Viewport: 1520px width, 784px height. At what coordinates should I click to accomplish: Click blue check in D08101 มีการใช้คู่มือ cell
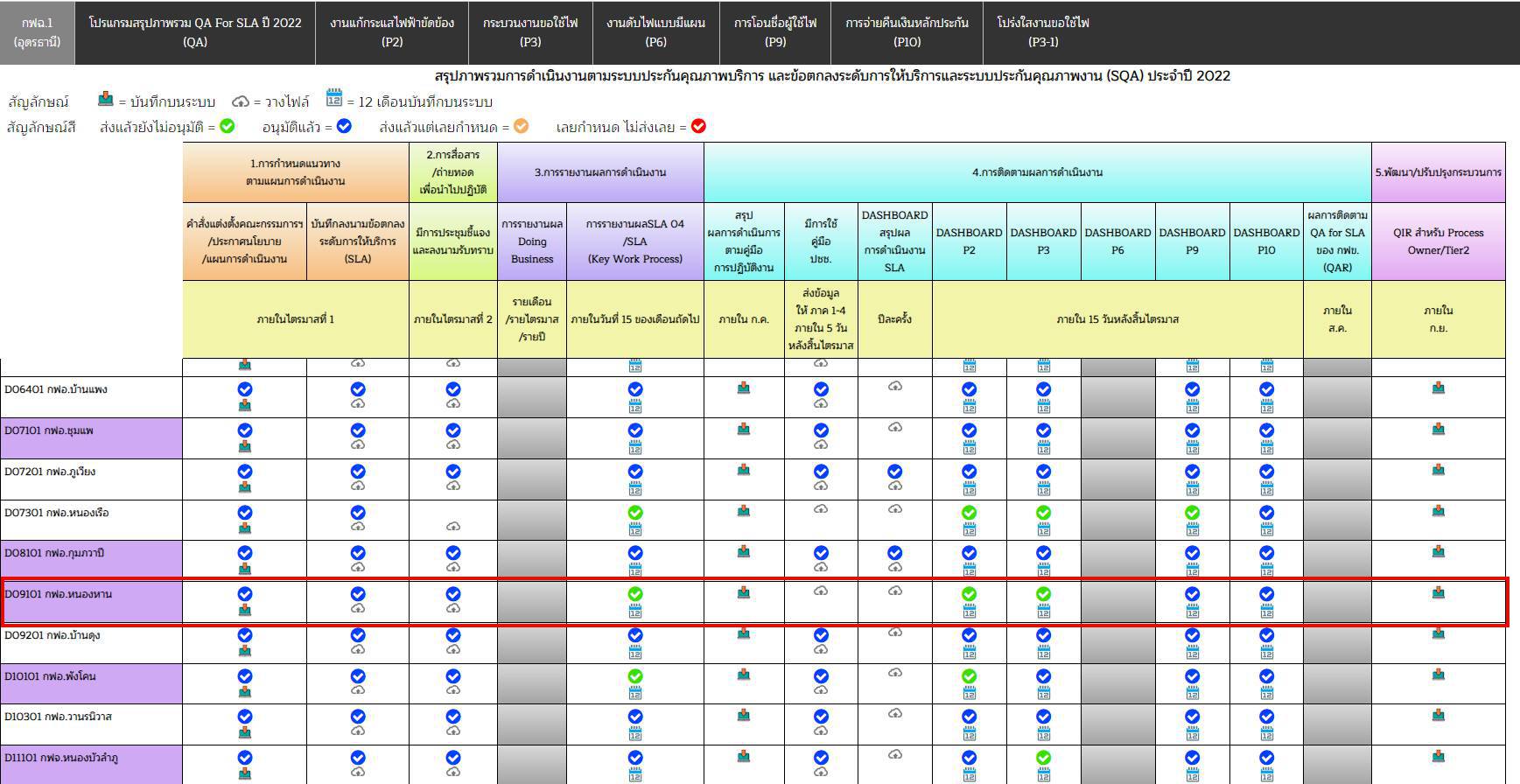pos(821,552)
